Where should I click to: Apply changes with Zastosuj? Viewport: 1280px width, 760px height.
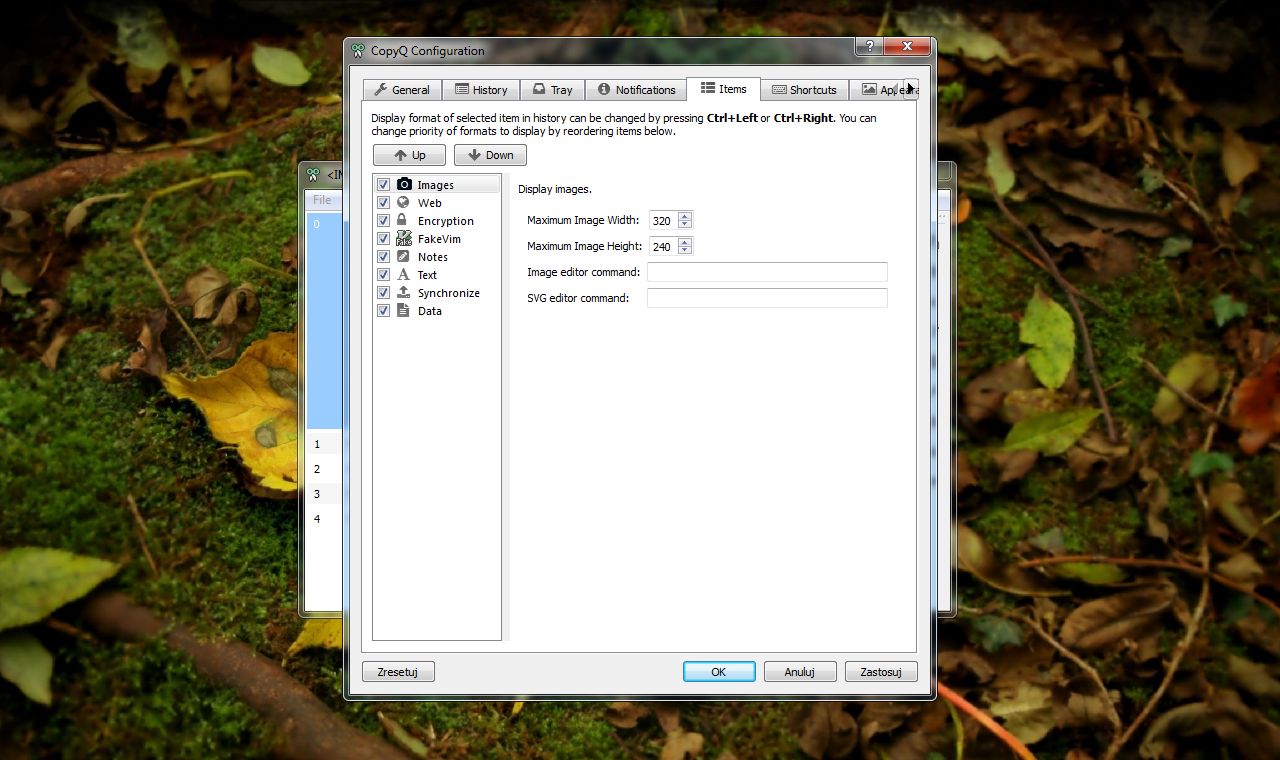pyautogui.click(x=881, y=672)
